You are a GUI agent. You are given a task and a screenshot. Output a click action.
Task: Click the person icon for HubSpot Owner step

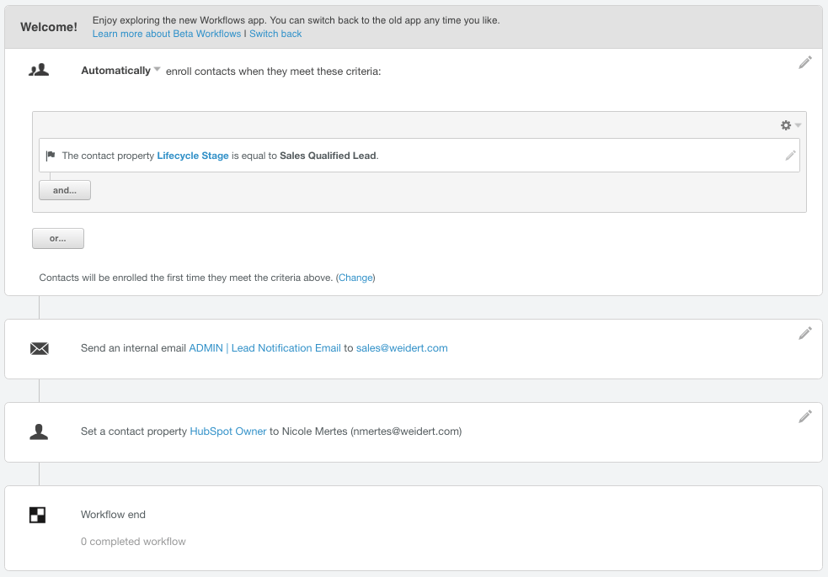point(39,431)
